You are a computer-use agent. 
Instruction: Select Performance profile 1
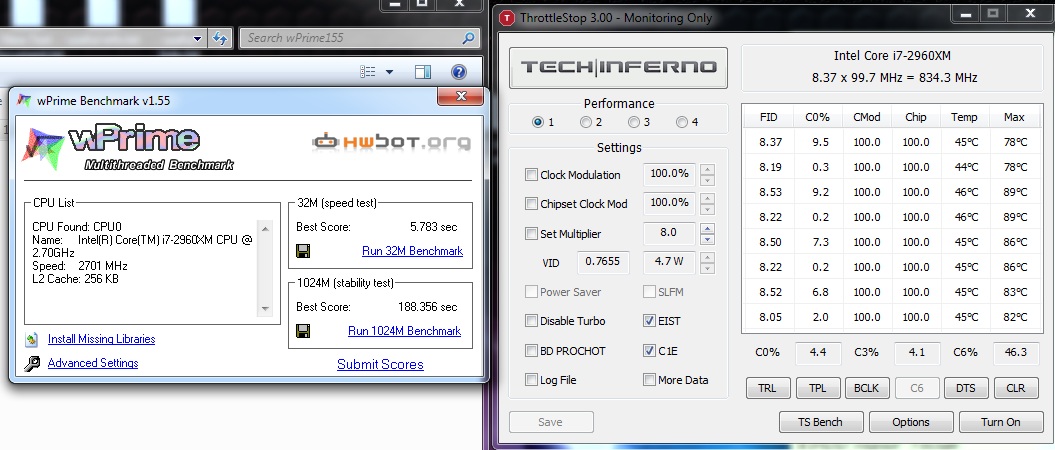538,122
